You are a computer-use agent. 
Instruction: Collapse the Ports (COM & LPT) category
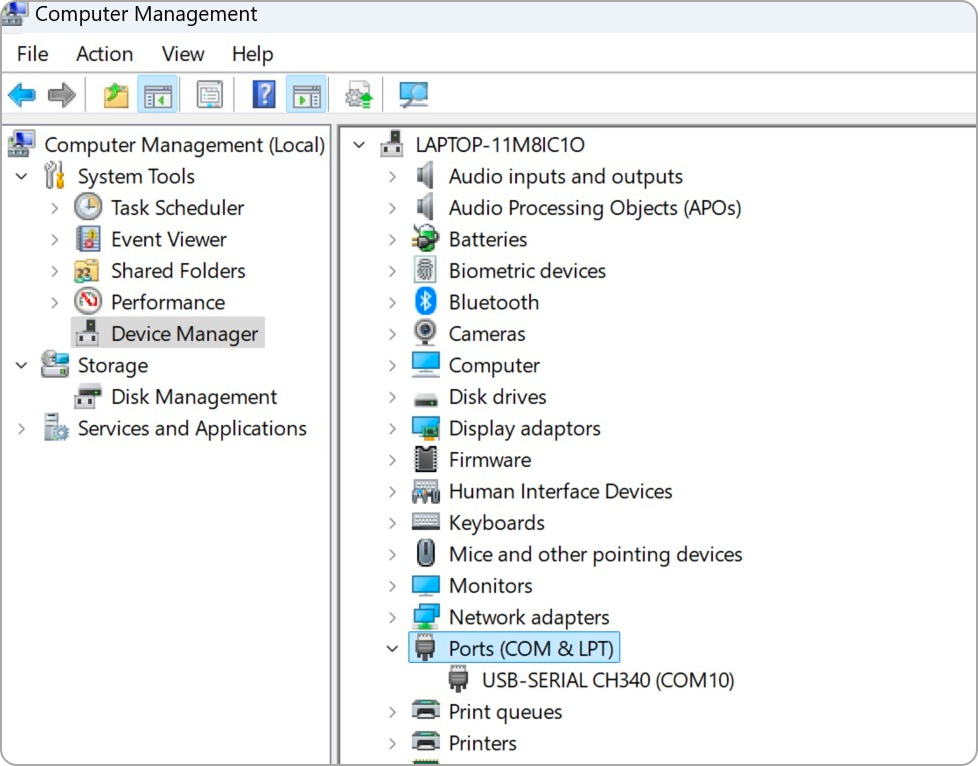click(x=392, y=648)
